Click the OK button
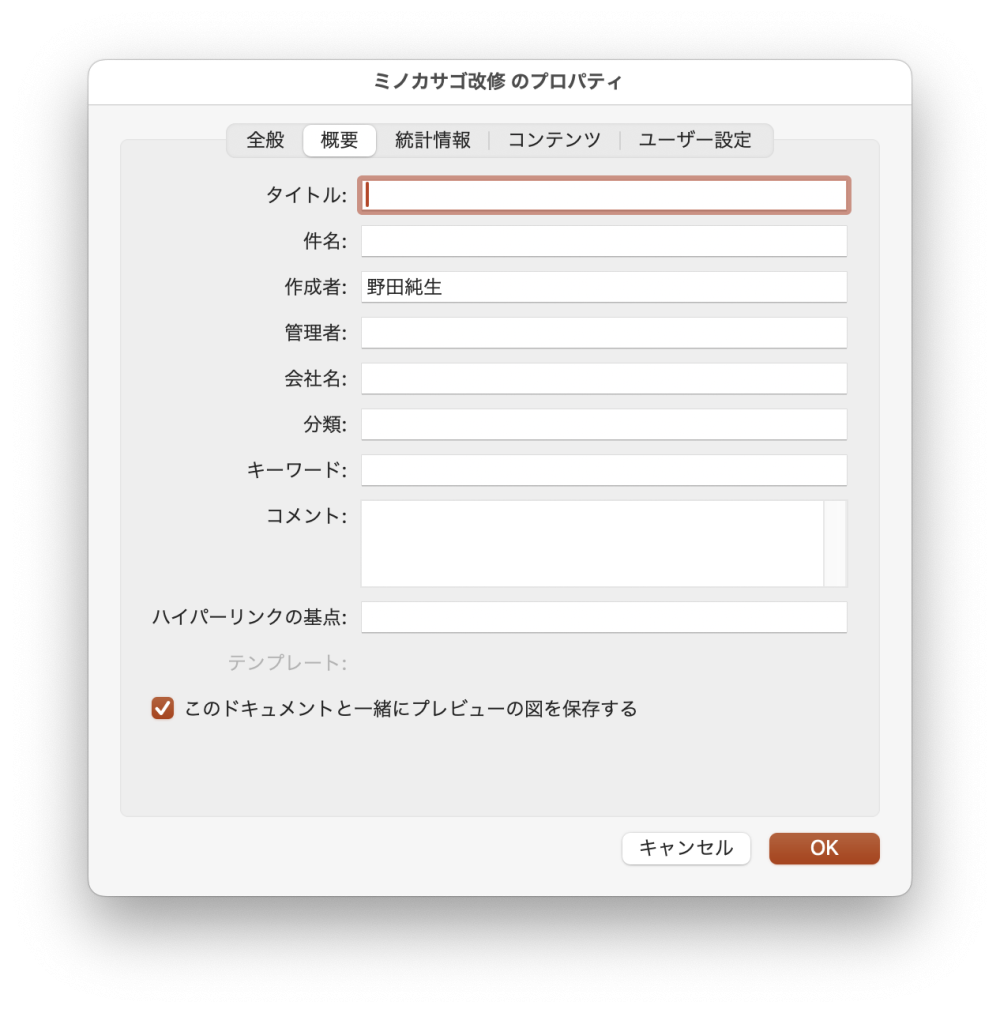The image size is (1000, 1013). [x=823, y=848]
